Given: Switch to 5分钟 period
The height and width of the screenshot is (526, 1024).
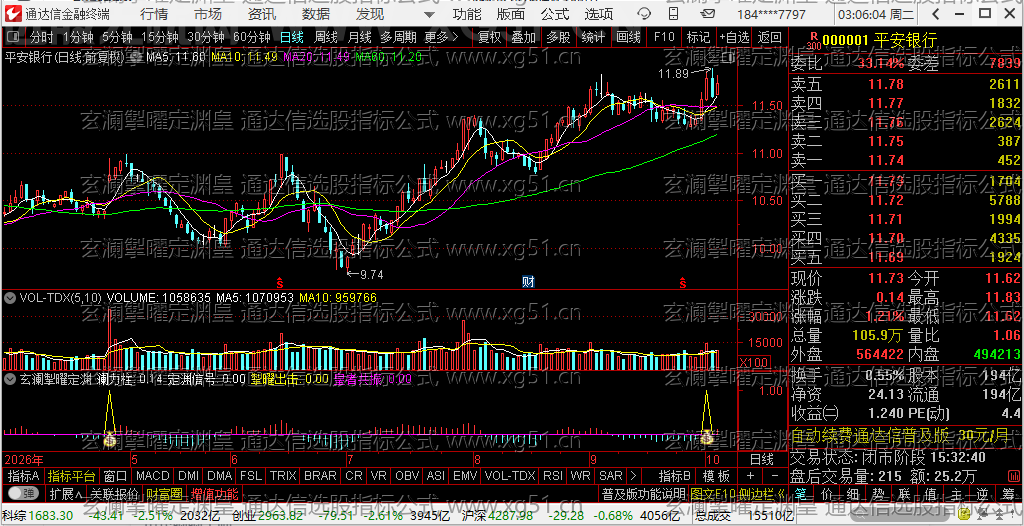Looking at the screenshot, I should [116, 38].
